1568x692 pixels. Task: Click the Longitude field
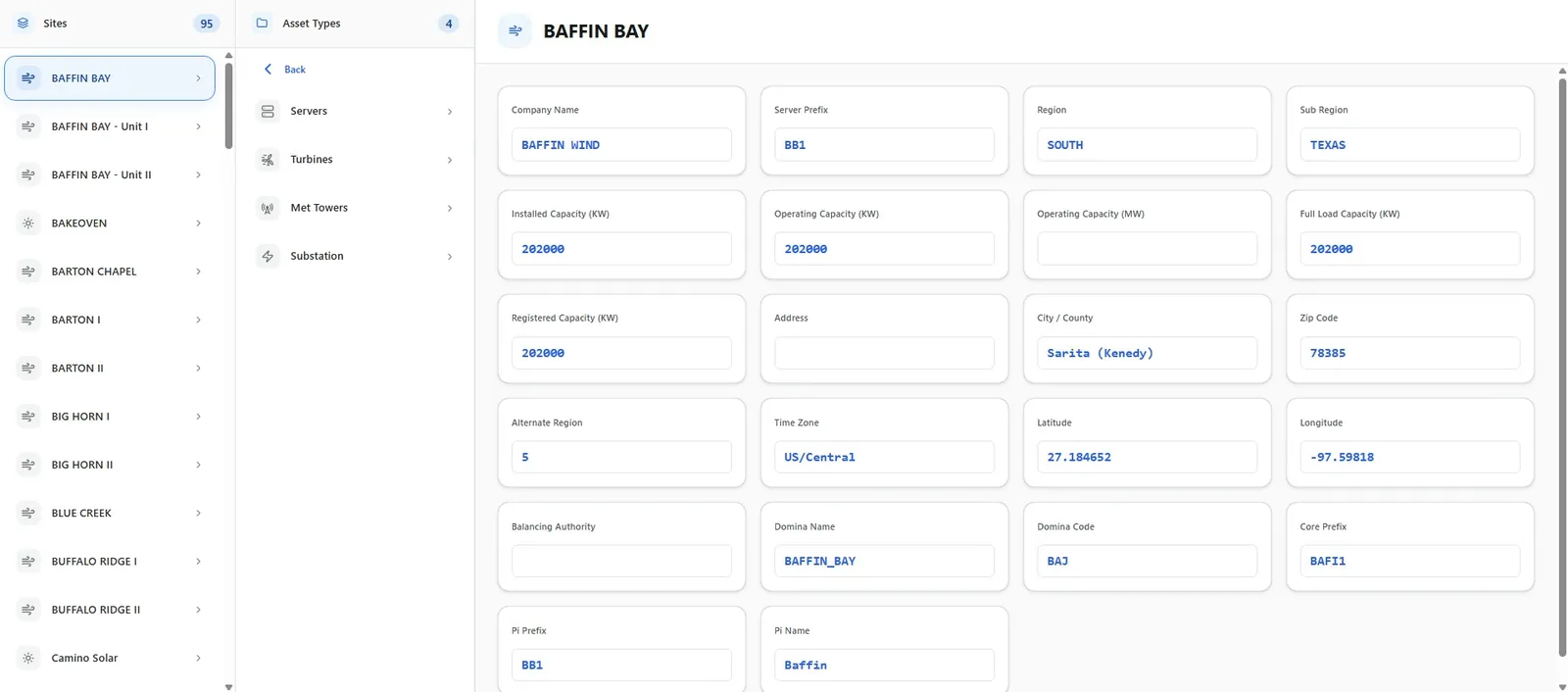coord(1409,457)
